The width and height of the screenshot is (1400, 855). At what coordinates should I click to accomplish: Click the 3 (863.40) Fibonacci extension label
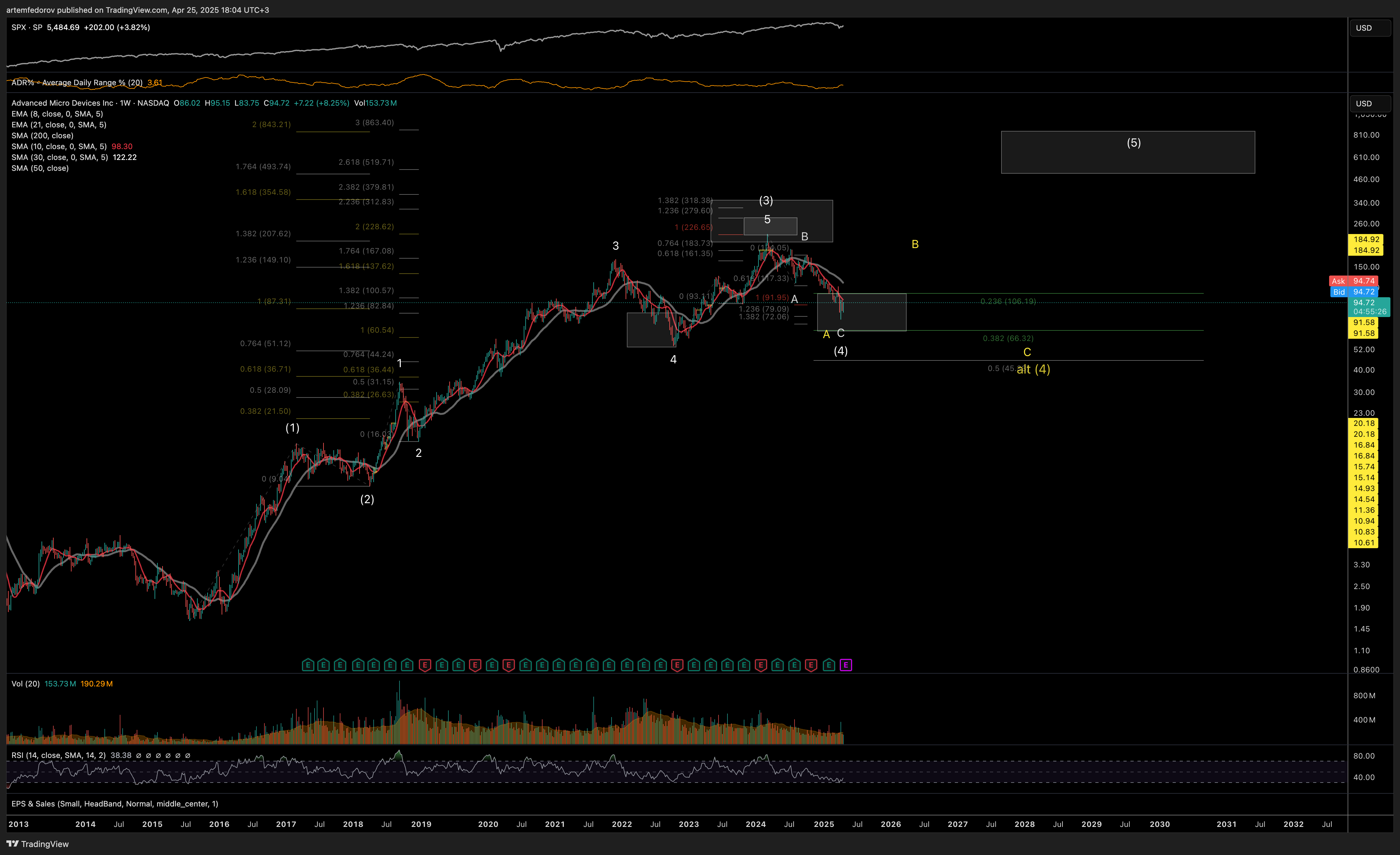coord(375,122)
